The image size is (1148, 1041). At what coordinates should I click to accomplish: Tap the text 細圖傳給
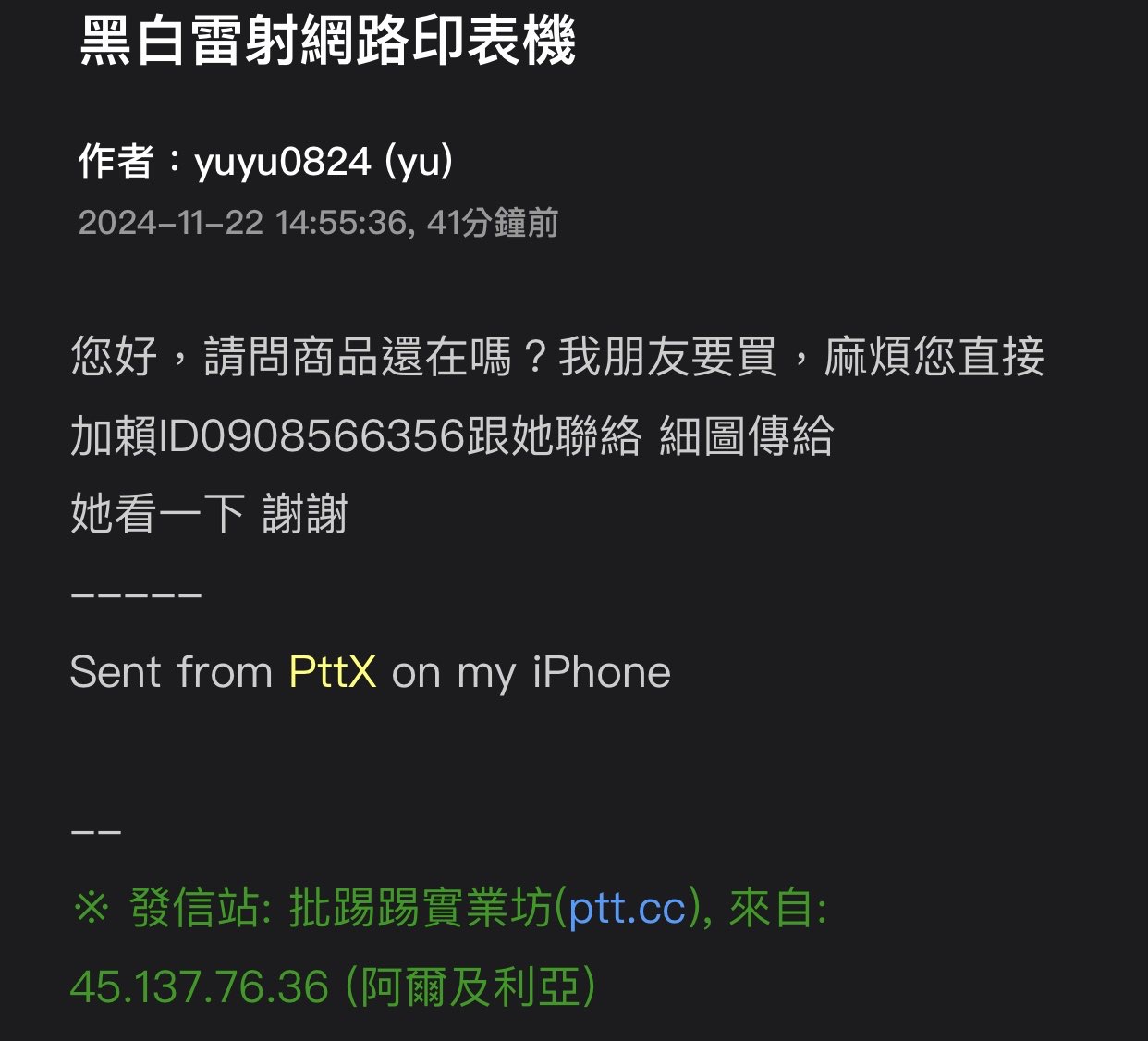coord(747,435)
